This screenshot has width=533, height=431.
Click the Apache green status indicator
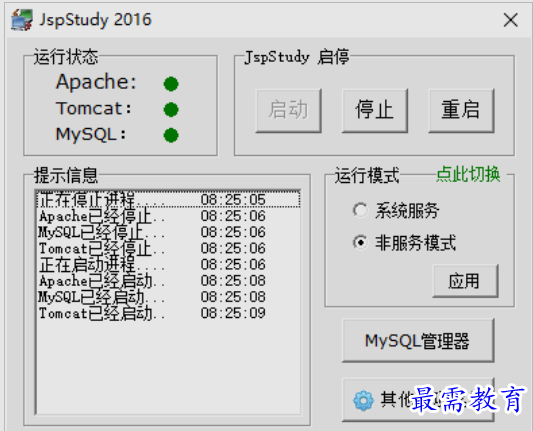(171, 84)
